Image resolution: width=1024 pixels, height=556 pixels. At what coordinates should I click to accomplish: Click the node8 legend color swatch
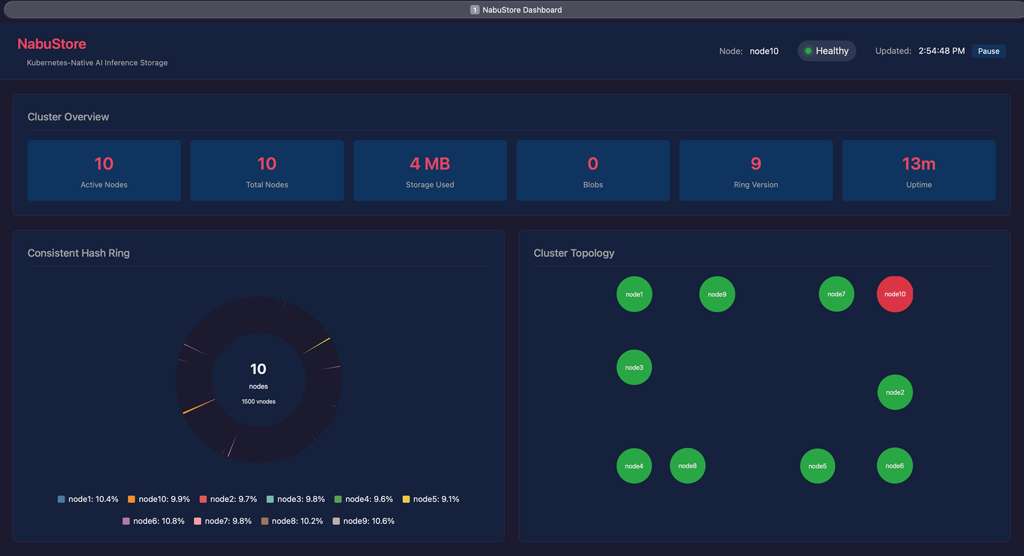click(264, 521)
